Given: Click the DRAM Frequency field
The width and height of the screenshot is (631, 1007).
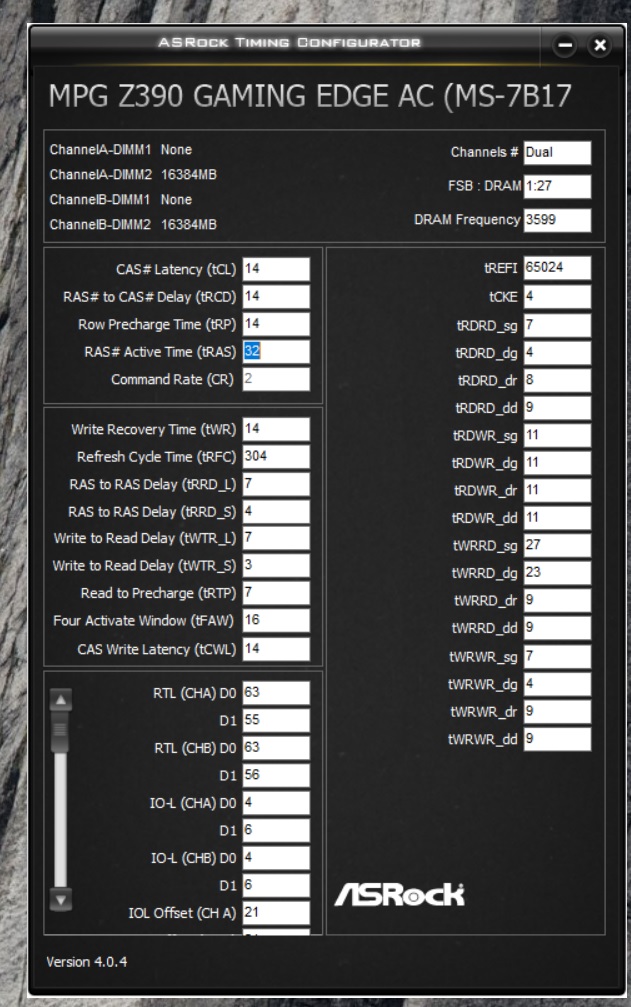Looking at the screenshot, I should (557, 220).
